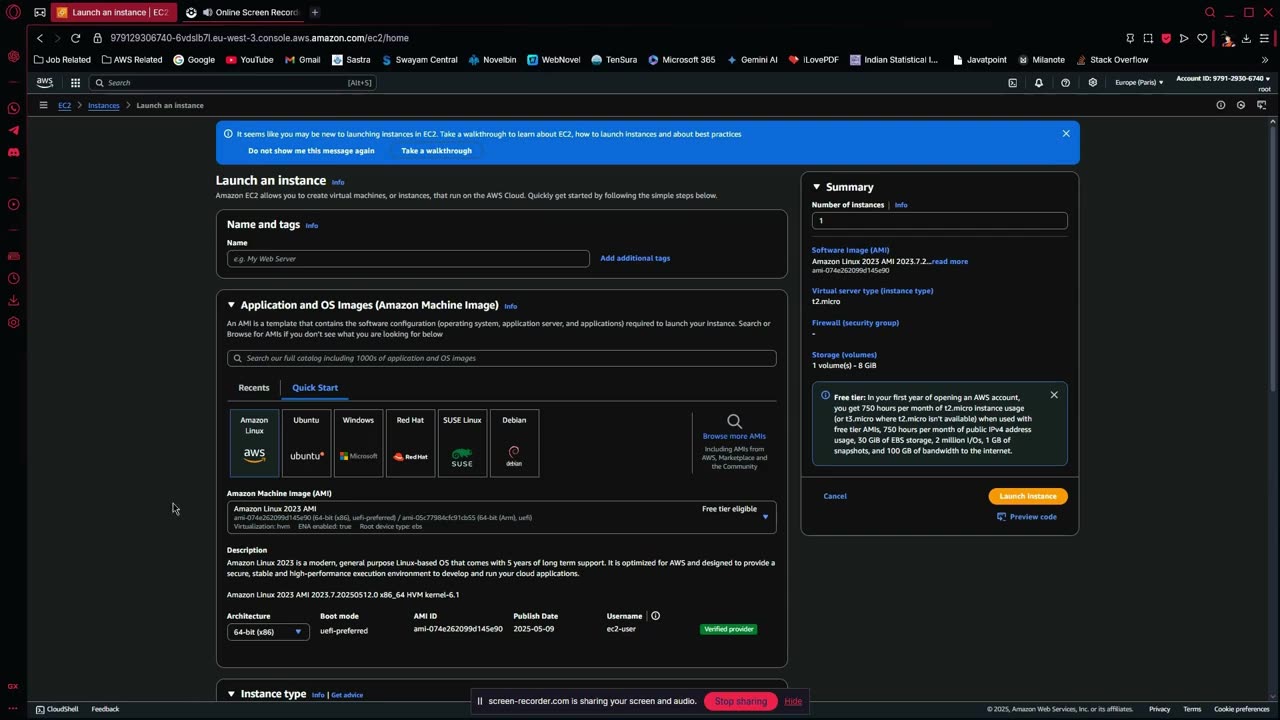Screen dimensions: 1280x720
Task: Click the instance Name input field
Action: pos(408,258)
